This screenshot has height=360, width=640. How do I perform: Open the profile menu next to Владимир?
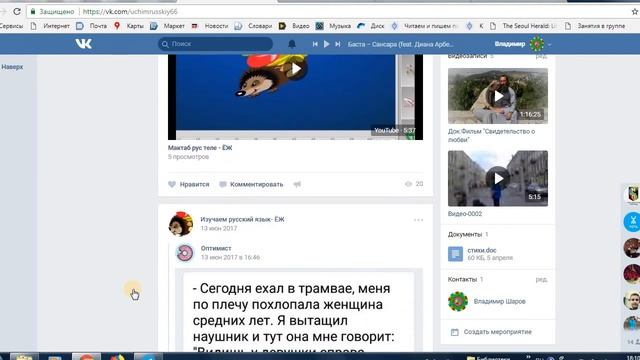coord(549,44)
